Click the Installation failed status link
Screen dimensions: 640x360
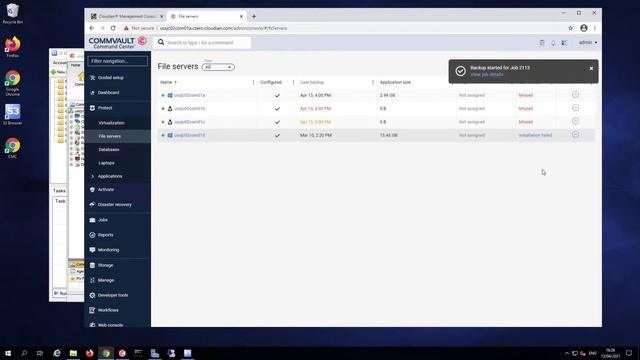pyautogui.click(x=535, y=135)
